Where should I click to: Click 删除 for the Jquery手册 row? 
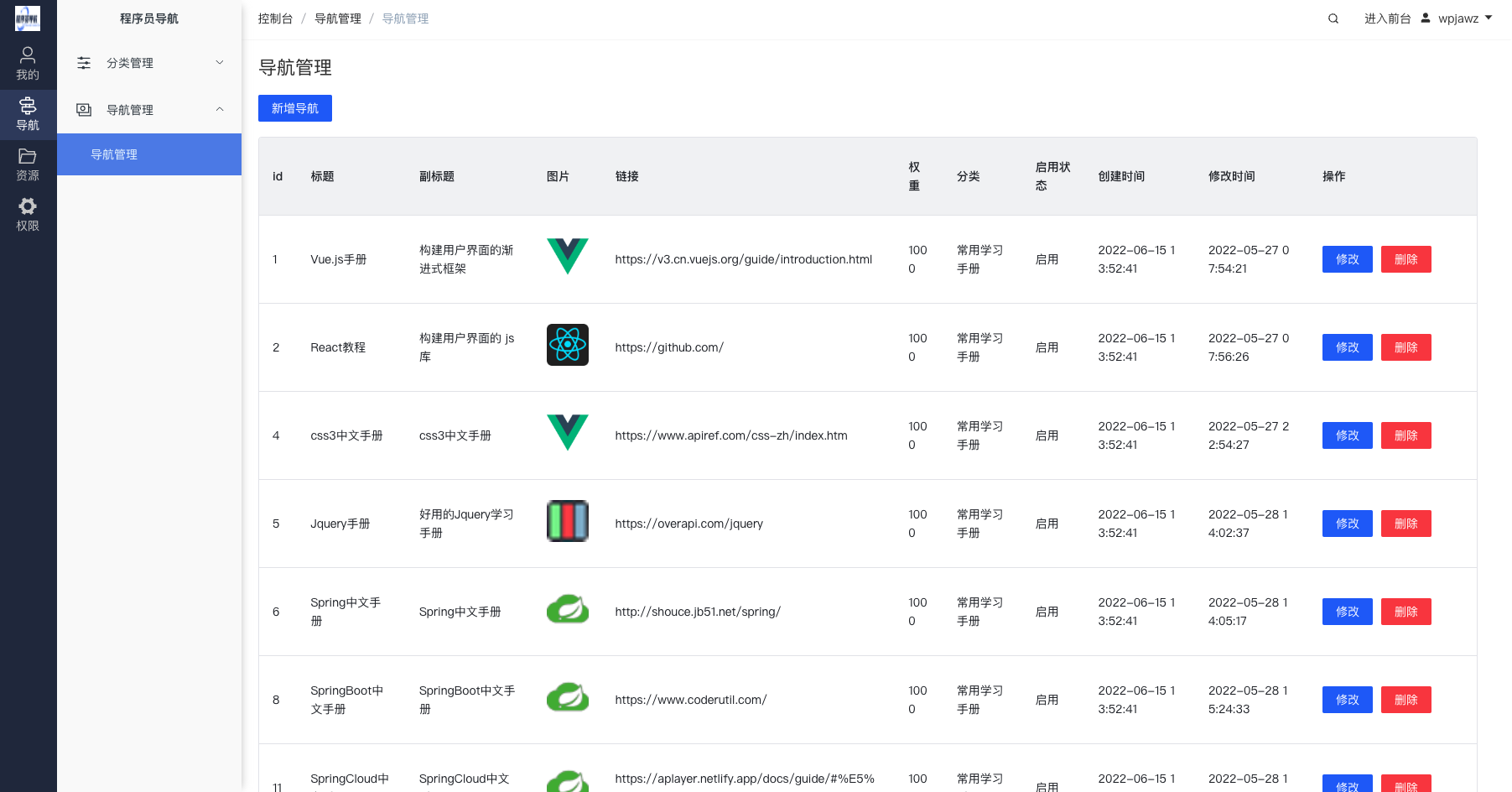pyautogui.click(x=1406, y=524)
